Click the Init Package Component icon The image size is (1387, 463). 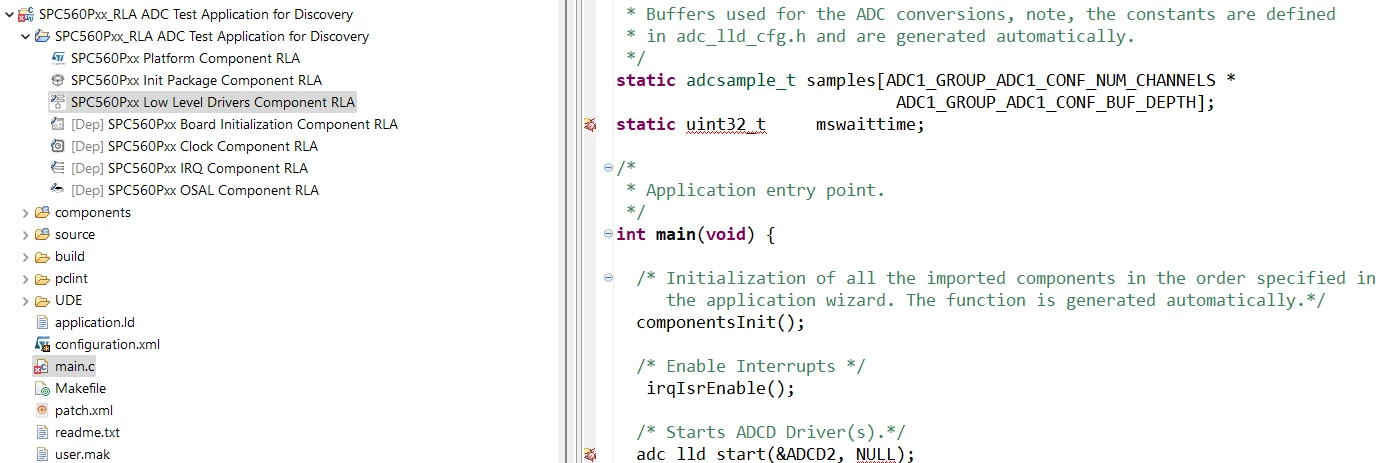coord(58,80)
